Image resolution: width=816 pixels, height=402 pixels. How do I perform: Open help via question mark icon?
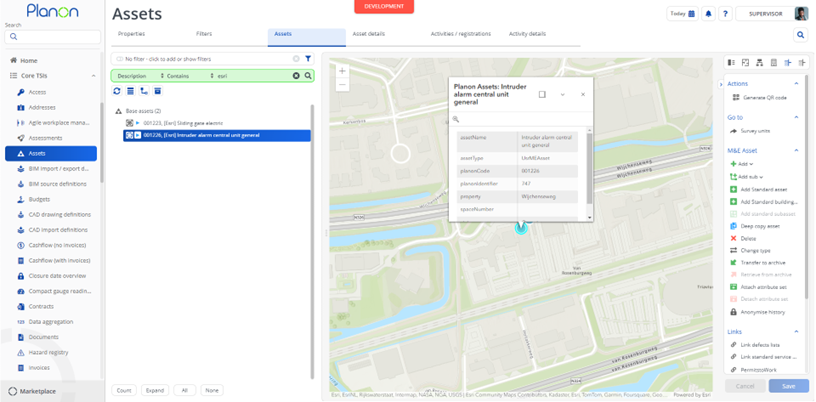click(725, 14)
